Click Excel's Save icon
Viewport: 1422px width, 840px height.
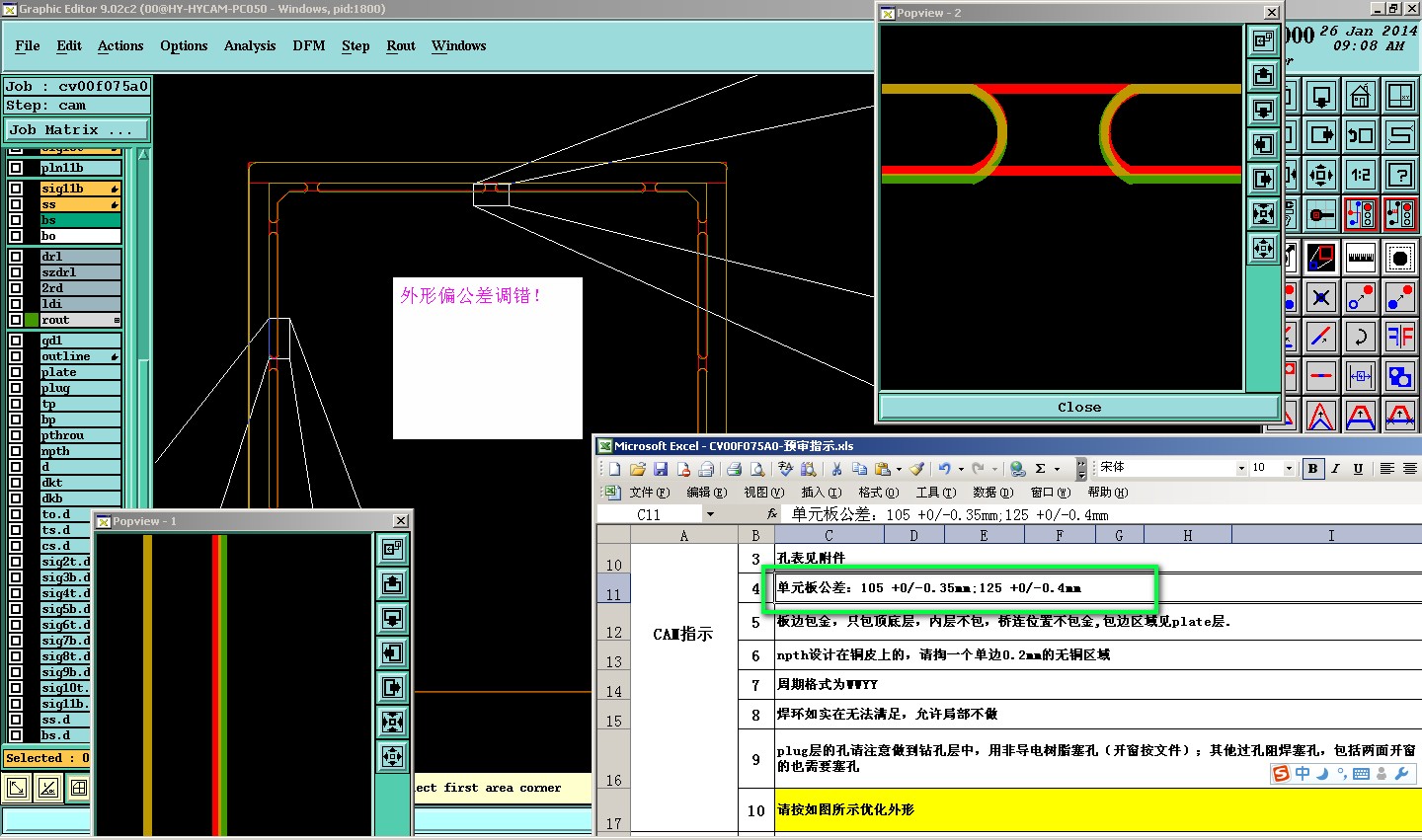(x=661, y=469)
